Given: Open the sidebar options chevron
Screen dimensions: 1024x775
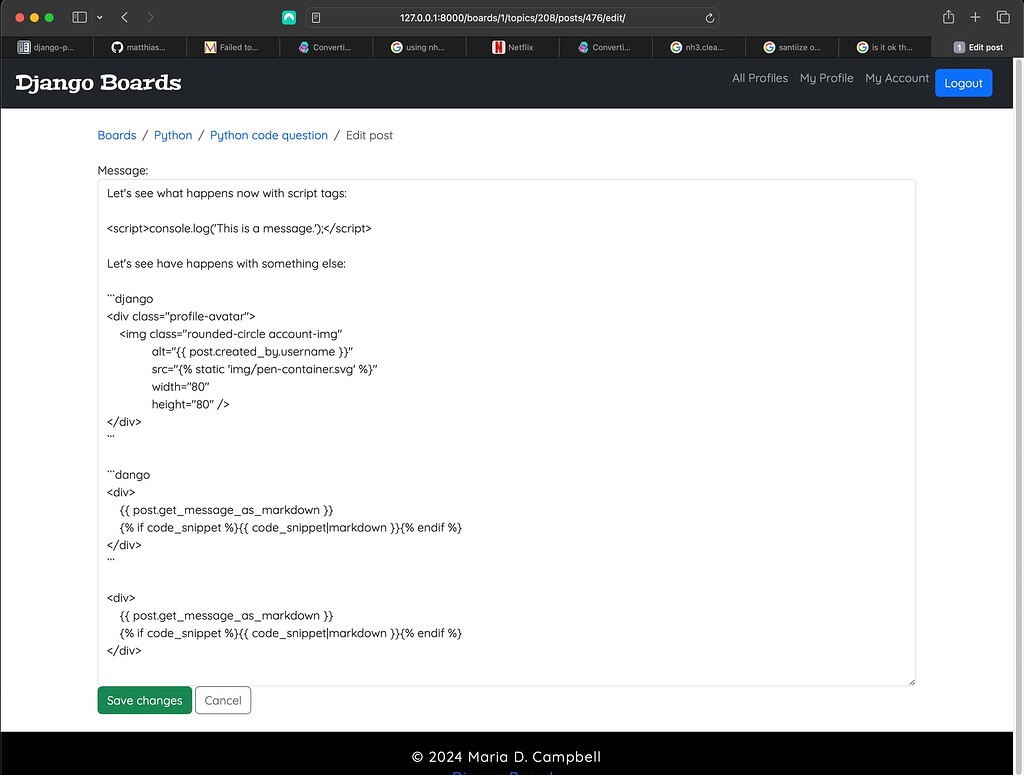Looking at the screenshot, I should click(x=100, y=17).
